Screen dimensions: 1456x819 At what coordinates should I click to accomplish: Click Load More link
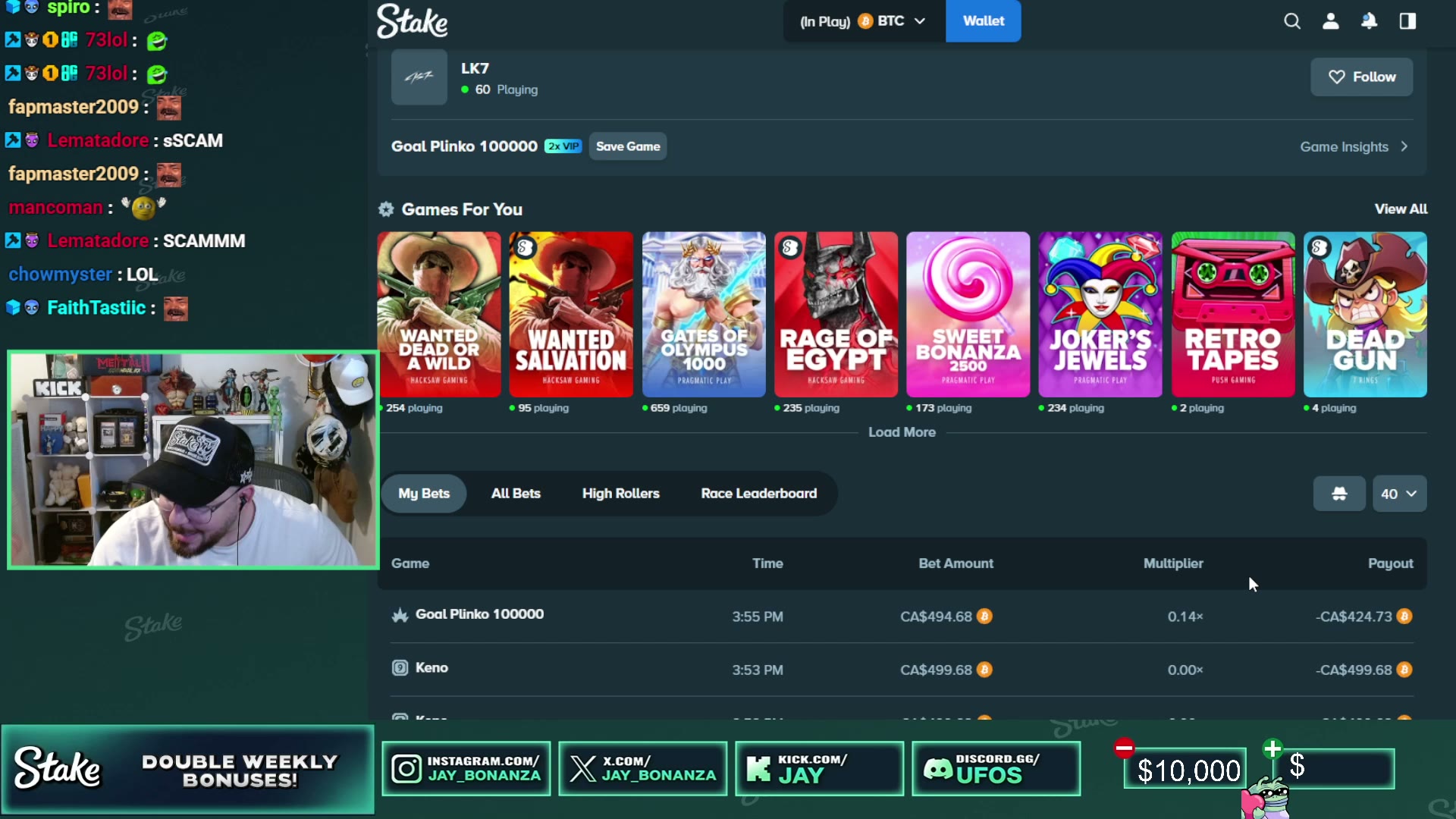(x=902, y=432)
